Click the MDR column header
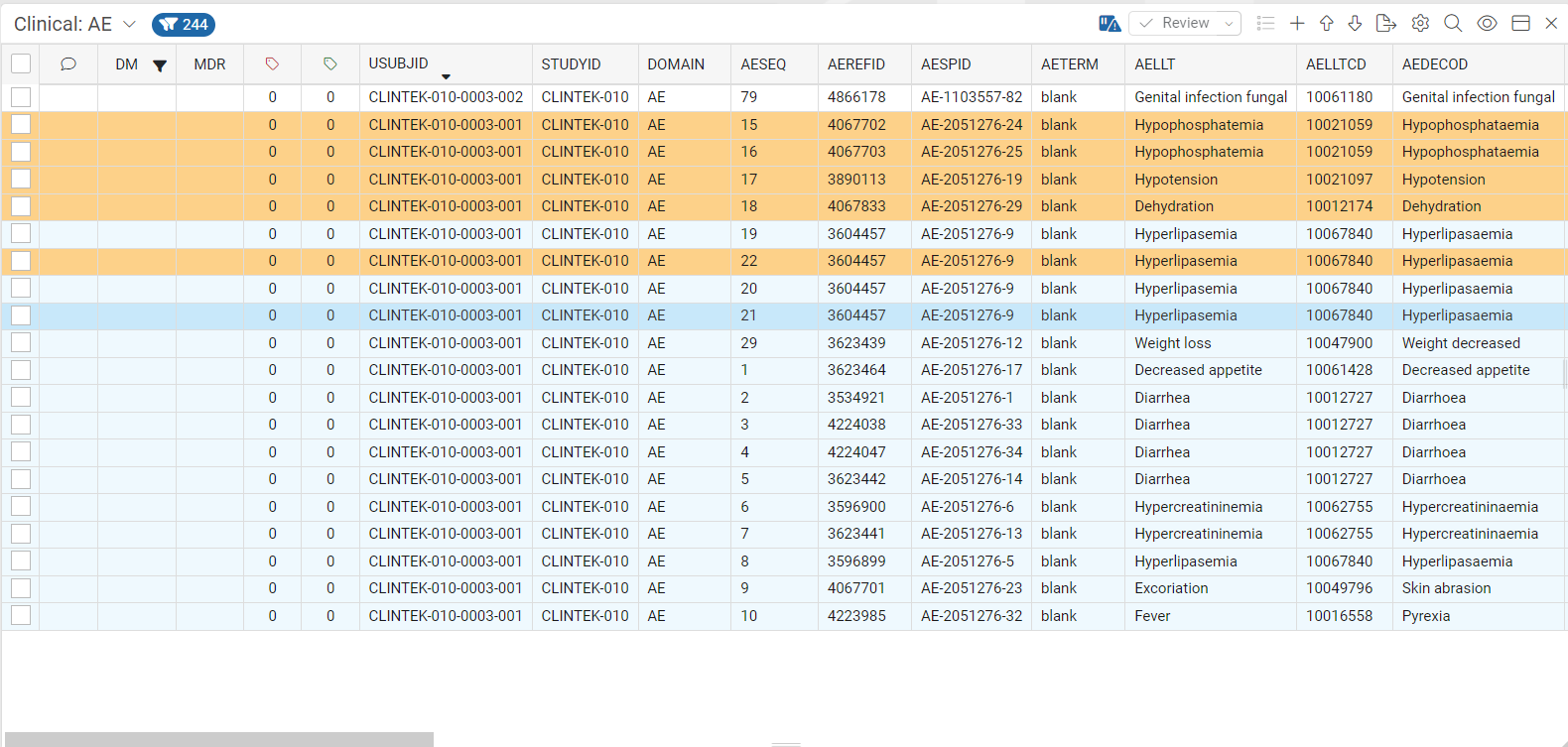 [x=209, y=64]
